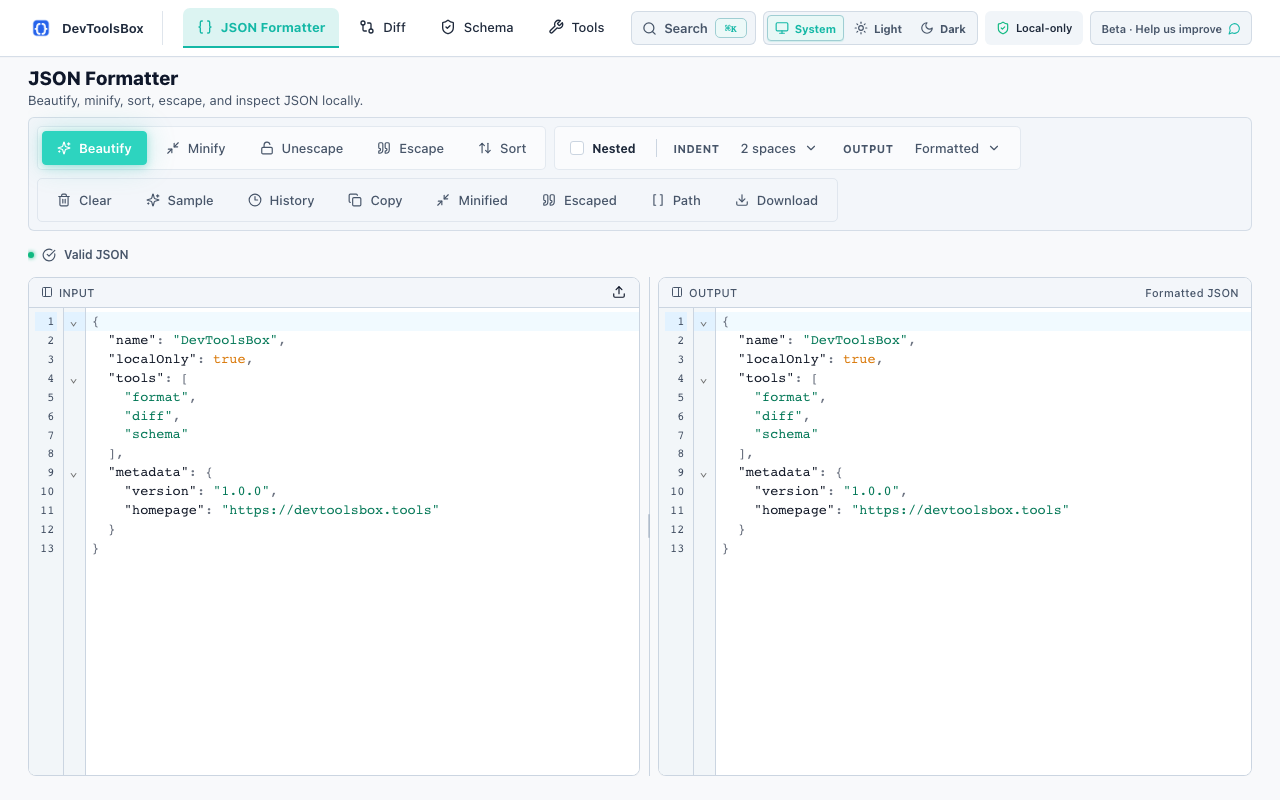Viewport: 1280px width, 800px height.
Task: Download the formatted JSON
Action: 777,200
